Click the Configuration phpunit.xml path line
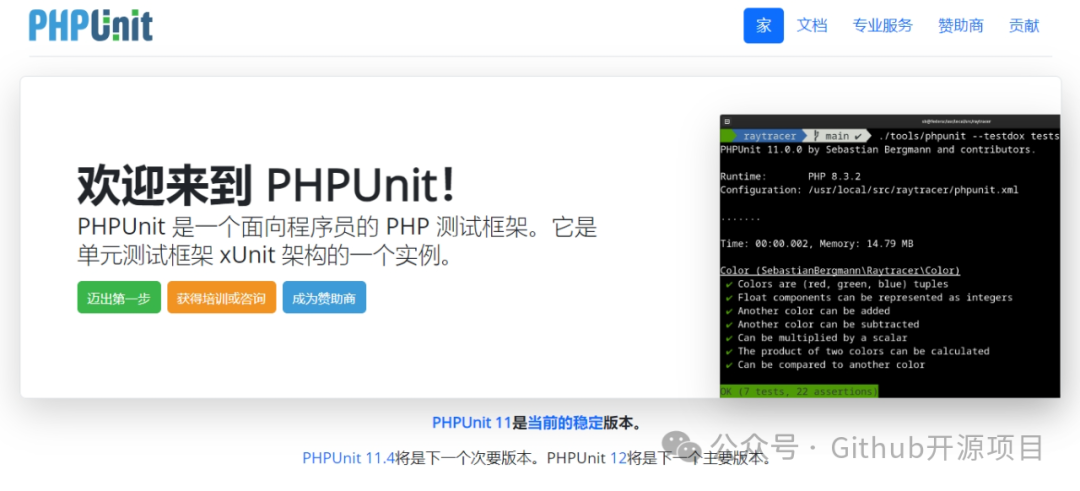The width and height of the screenshot is (1080, 491). click(869, 189)
